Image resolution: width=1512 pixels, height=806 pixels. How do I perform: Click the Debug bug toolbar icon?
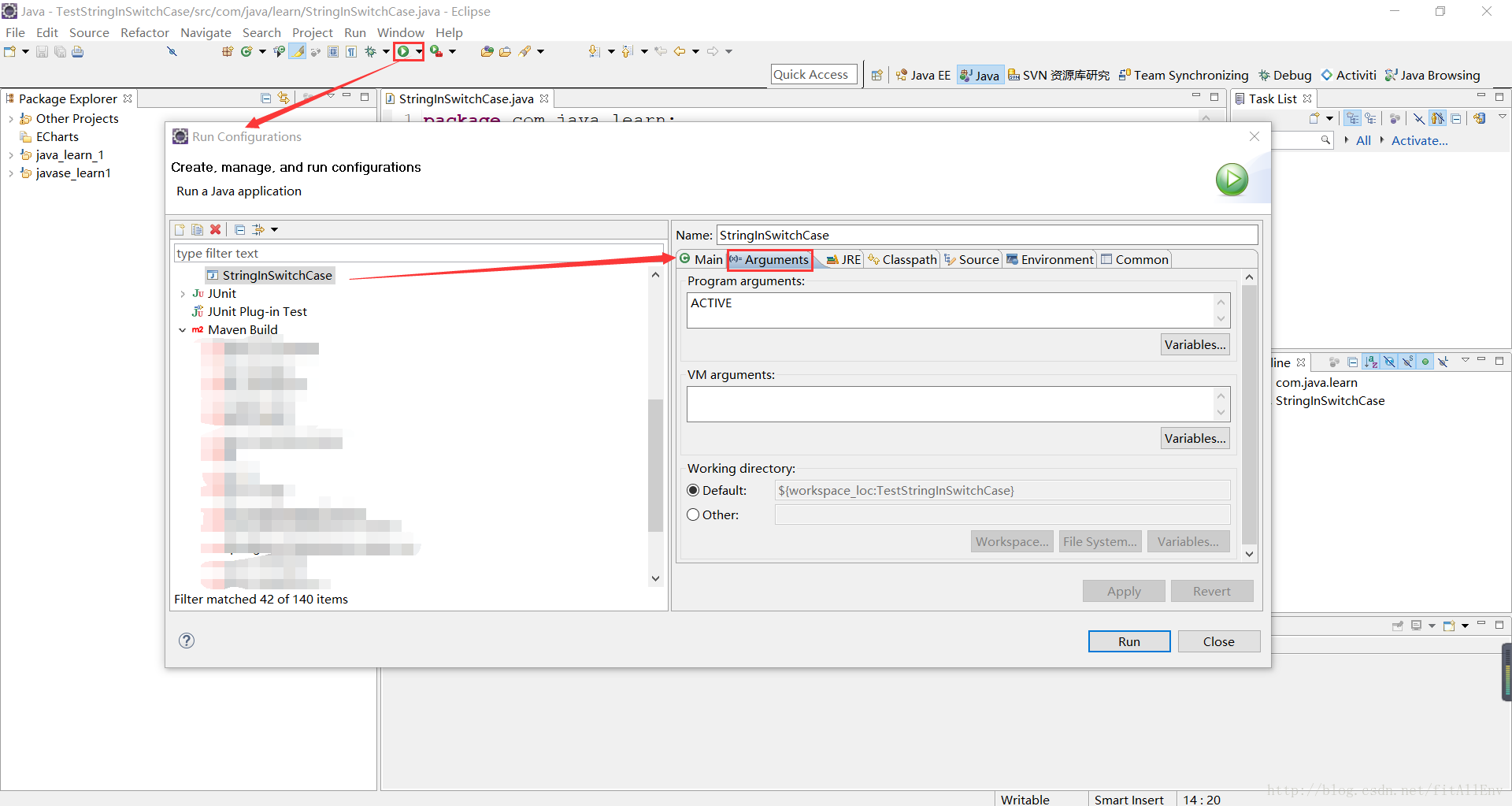tap(370, 52)
